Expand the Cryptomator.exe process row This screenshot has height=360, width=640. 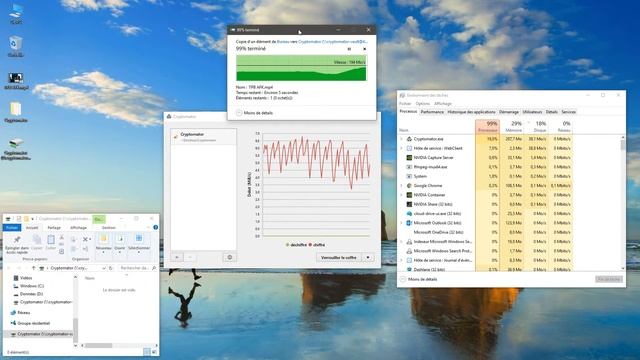point(401,139)
